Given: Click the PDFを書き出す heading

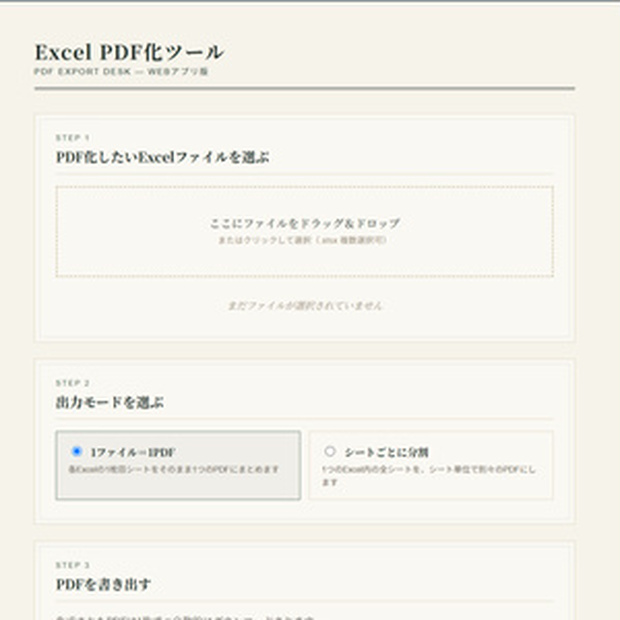Looking at the screenshot, I should [103, 584].
